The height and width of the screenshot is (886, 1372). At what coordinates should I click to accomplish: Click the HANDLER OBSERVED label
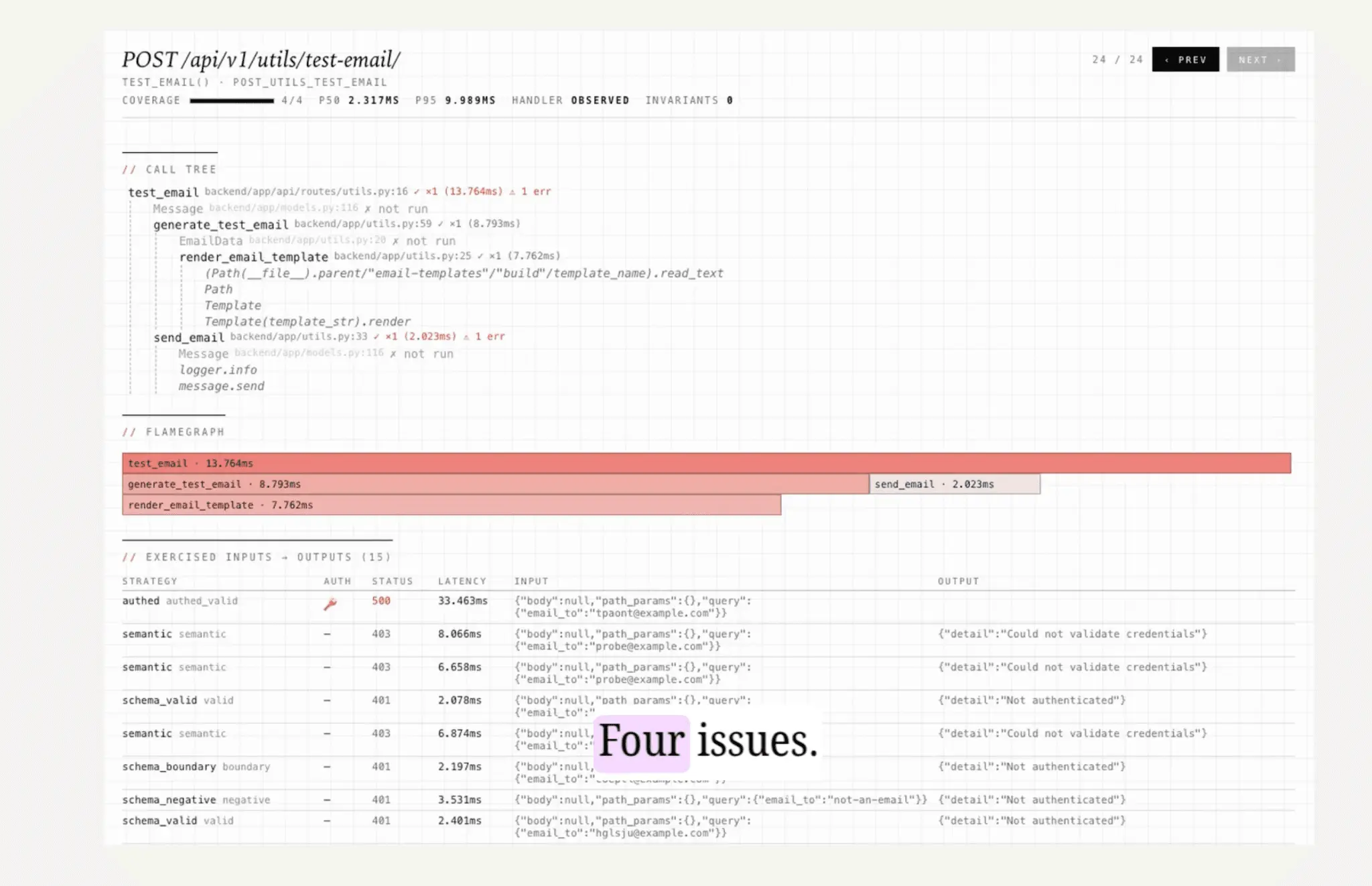[571, 101]
